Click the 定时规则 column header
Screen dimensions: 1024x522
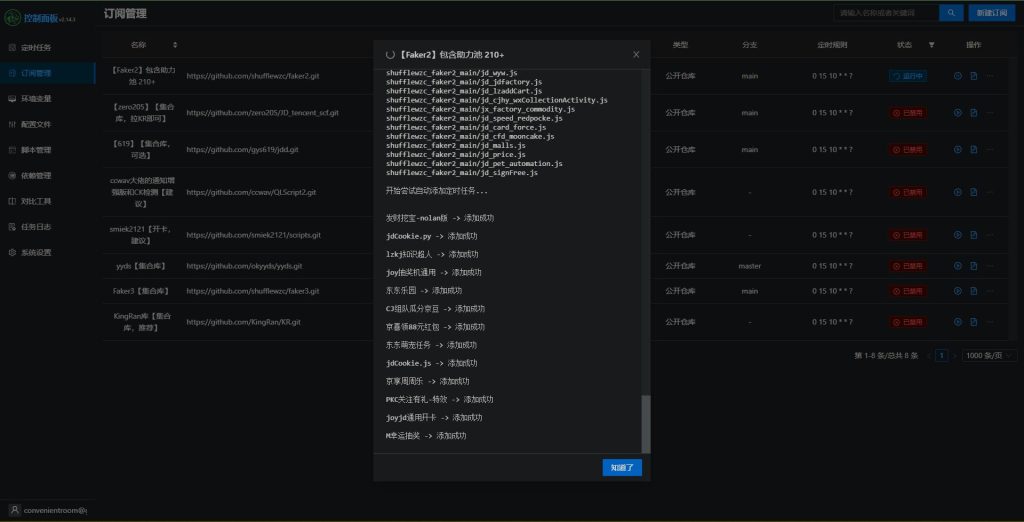point(832,45)
